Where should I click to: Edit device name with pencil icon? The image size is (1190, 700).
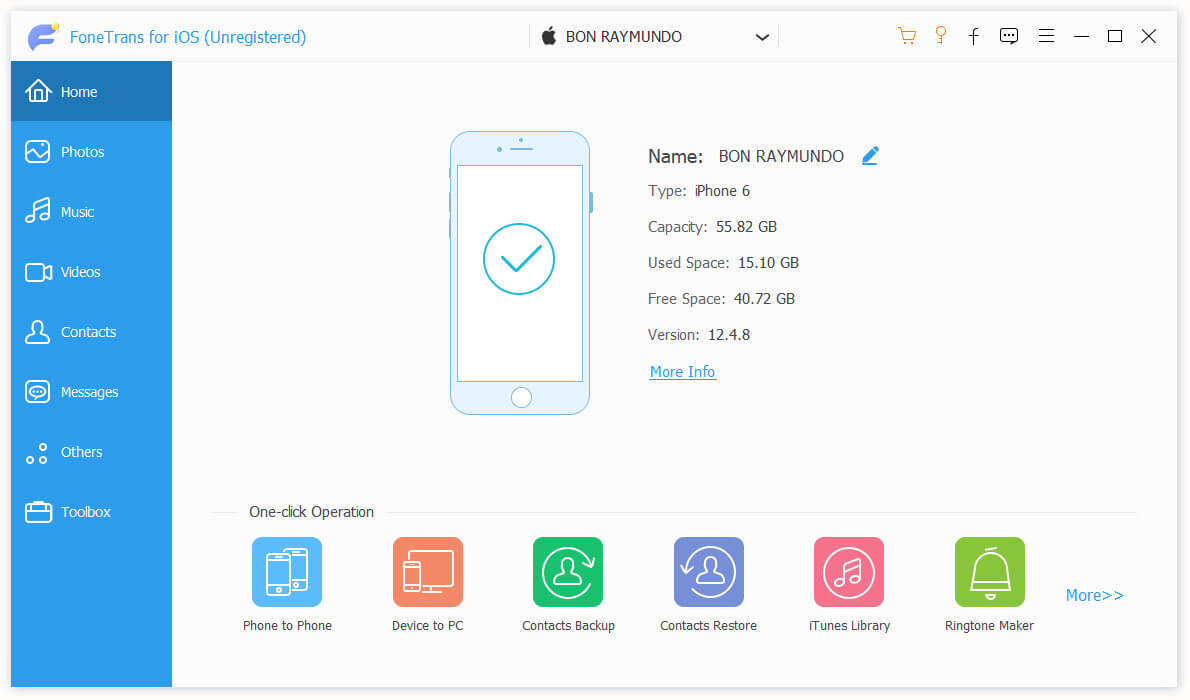[870, 156]
